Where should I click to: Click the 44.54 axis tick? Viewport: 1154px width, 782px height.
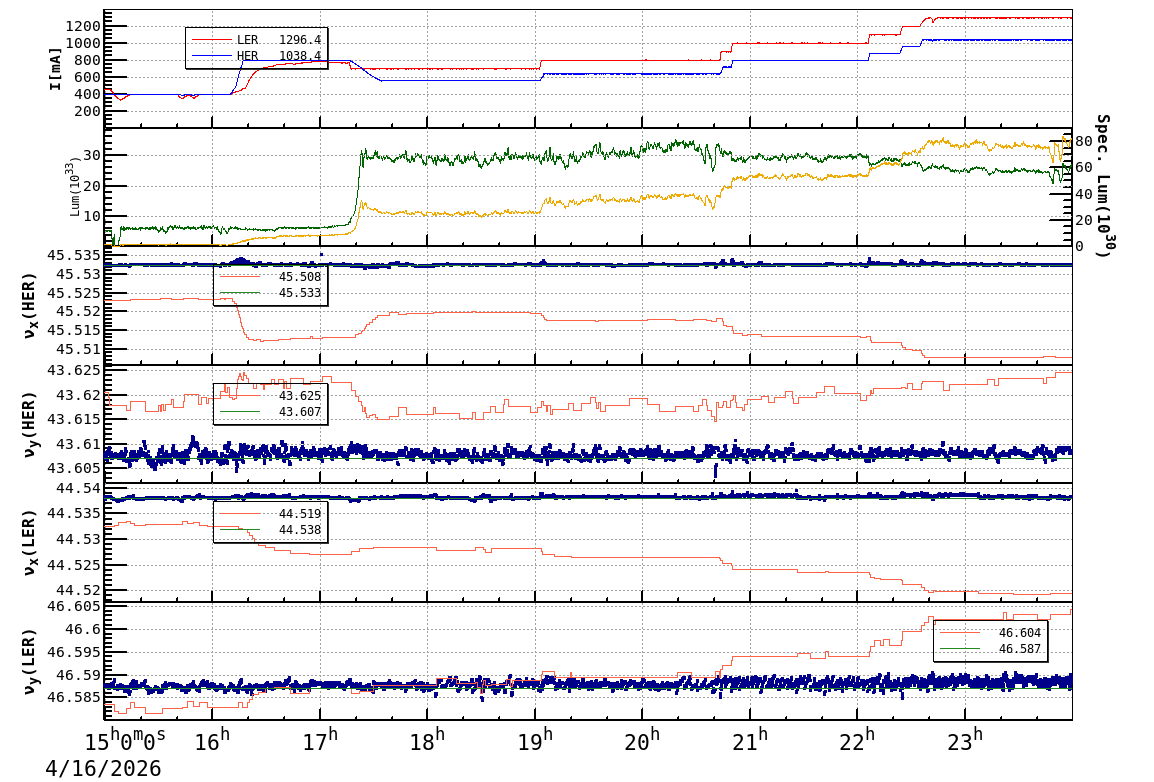[79, 488]
